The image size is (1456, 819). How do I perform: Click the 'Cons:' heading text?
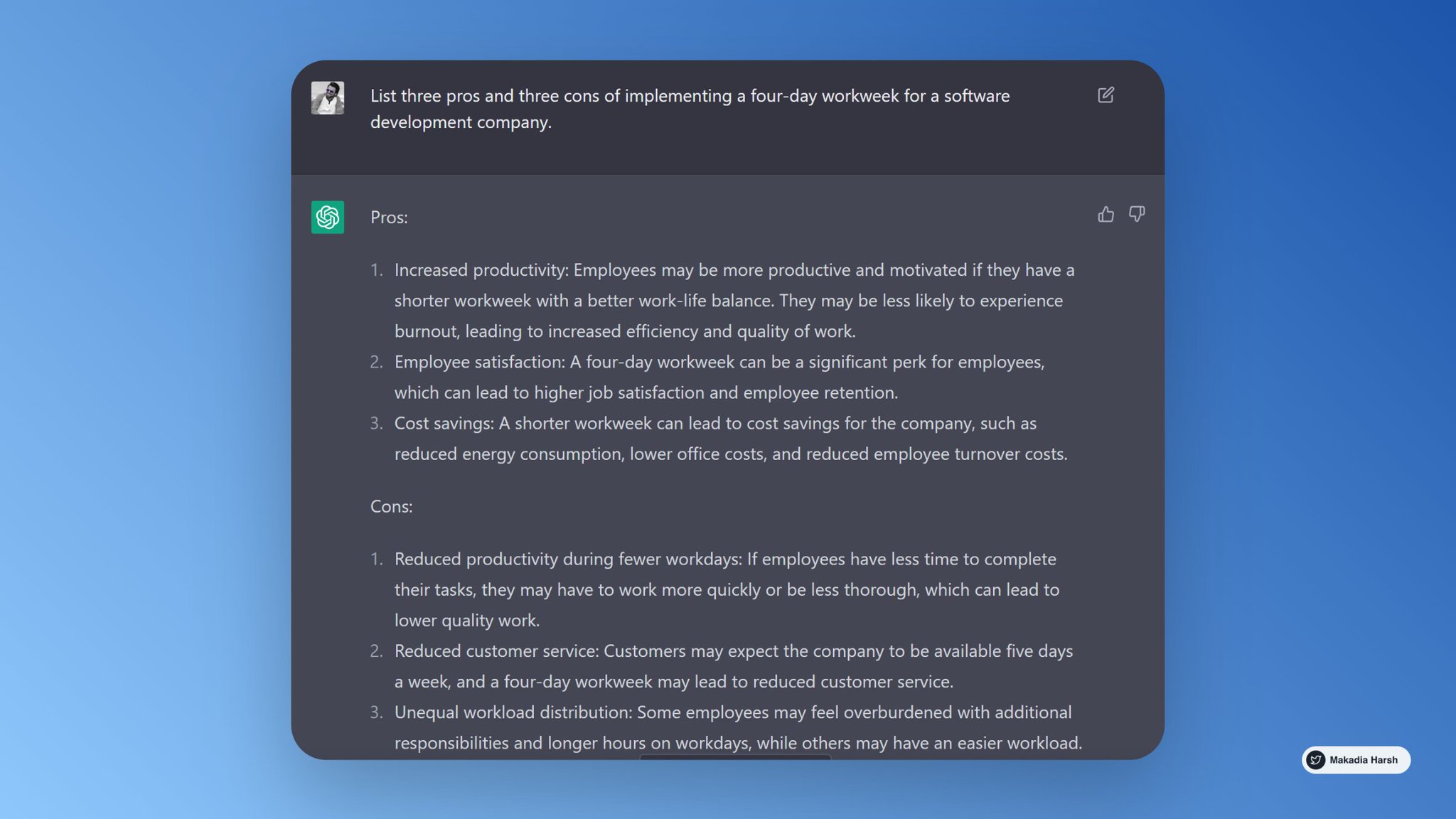pyautogui.click(x=391, y=506)
